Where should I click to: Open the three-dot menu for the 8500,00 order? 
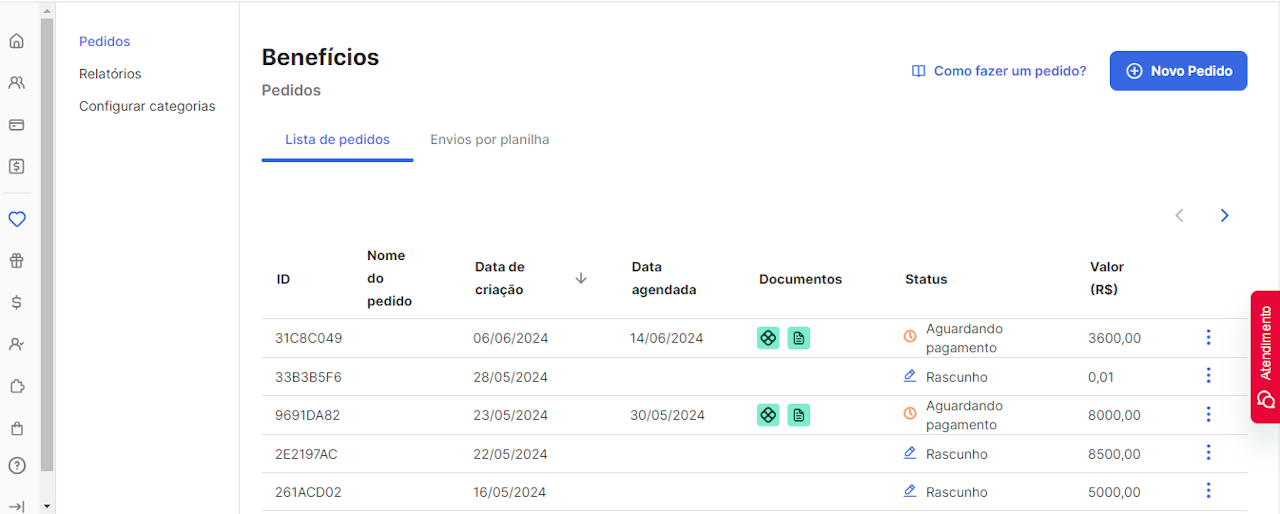(x=1208, y=453)
